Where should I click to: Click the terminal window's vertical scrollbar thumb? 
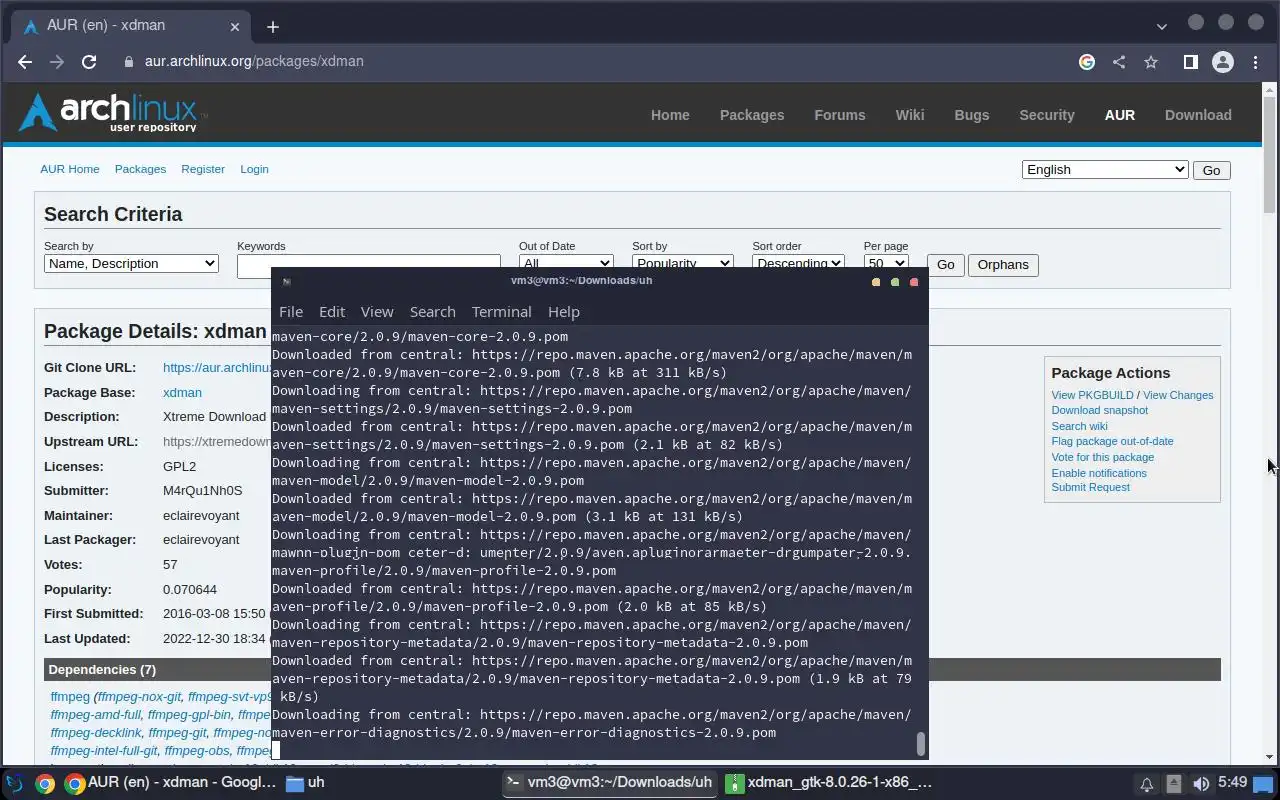[x=921, y=744]
